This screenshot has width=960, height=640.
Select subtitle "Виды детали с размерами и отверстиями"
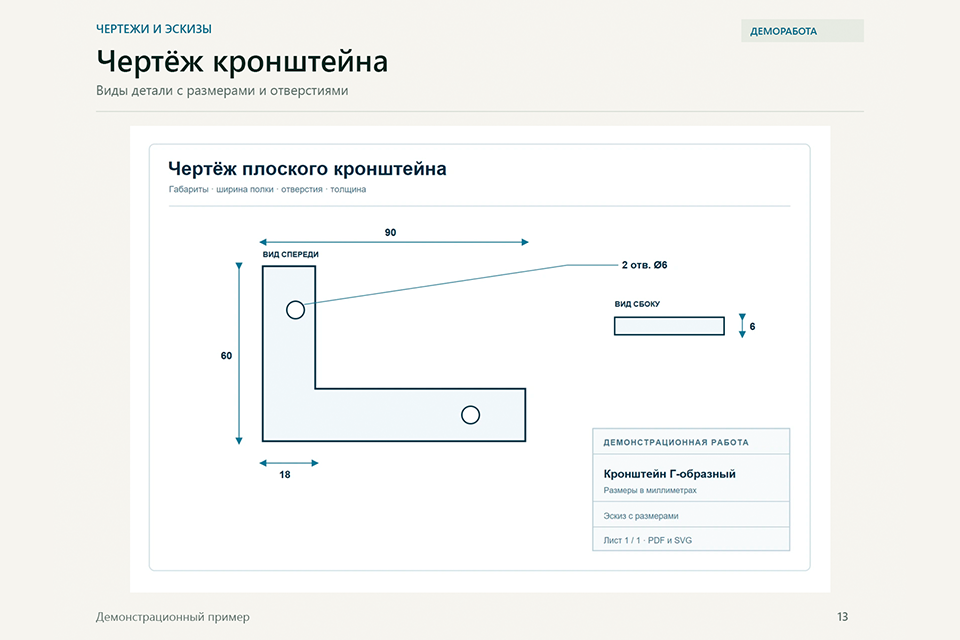tap(222, 91)
